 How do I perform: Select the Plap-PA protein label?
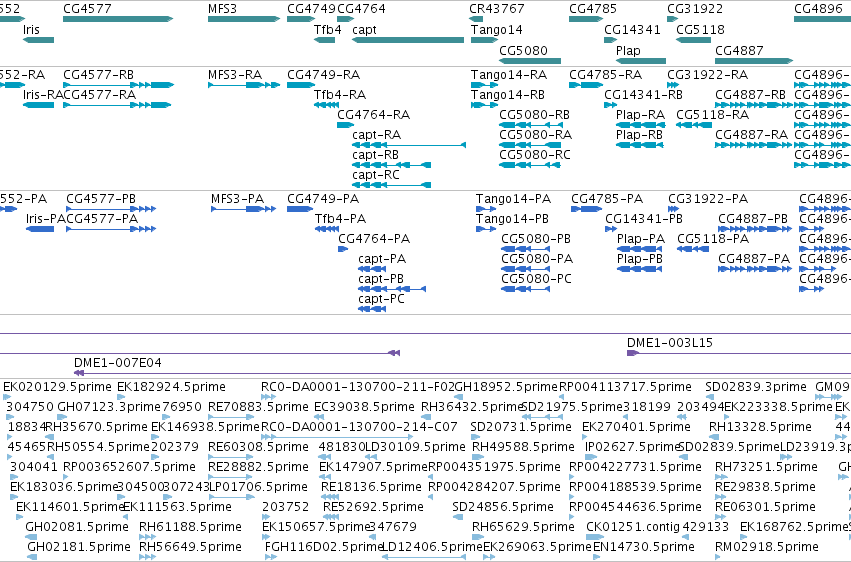click(x=641, y=239)
